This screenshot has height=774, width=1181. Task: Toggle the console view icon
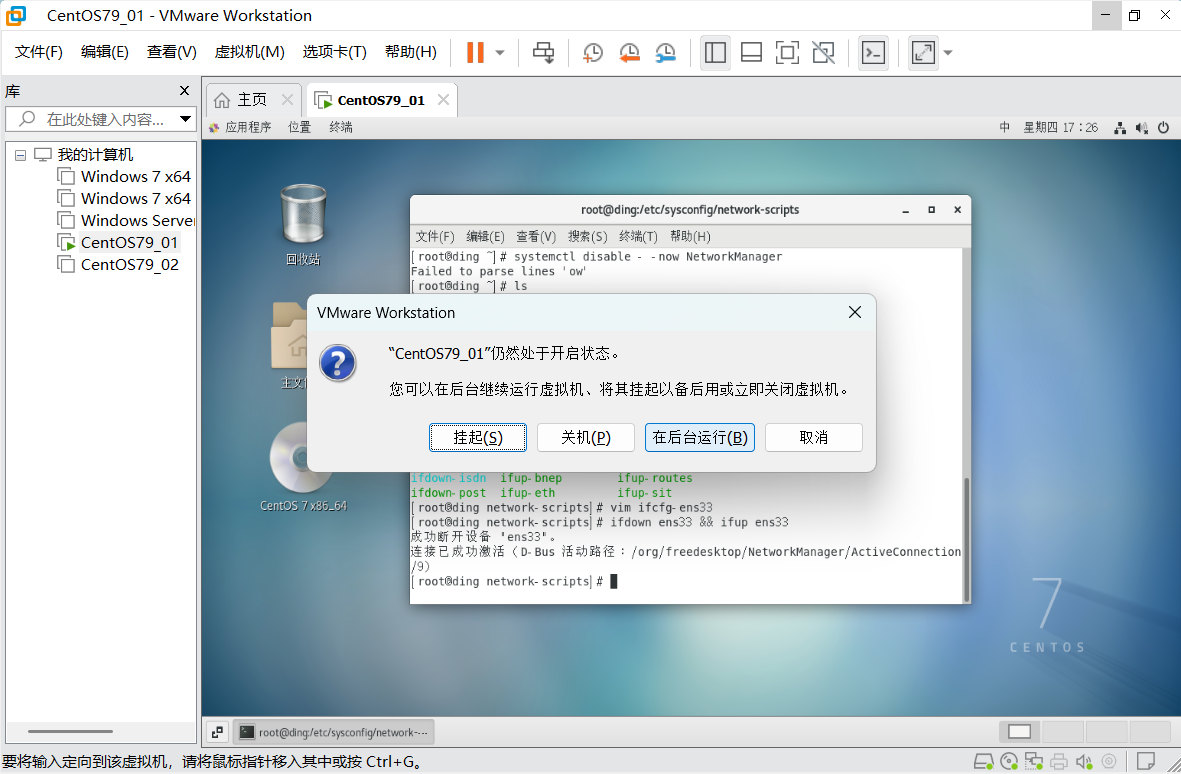point(873,53)
